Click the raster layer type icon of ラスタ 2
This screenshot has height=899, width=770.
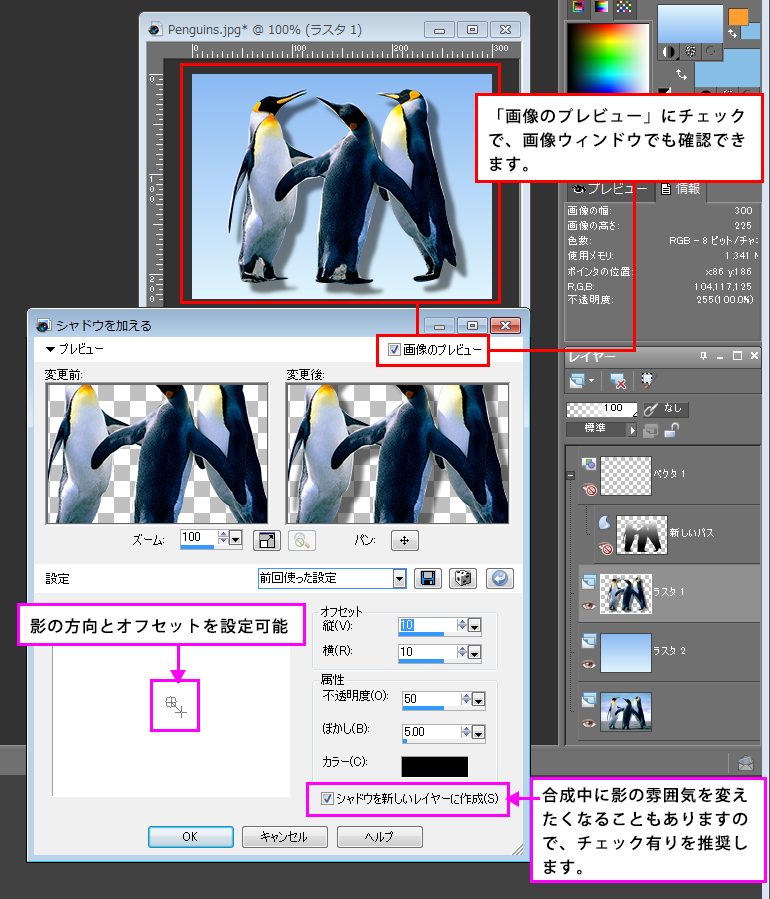tap(589, 641)
